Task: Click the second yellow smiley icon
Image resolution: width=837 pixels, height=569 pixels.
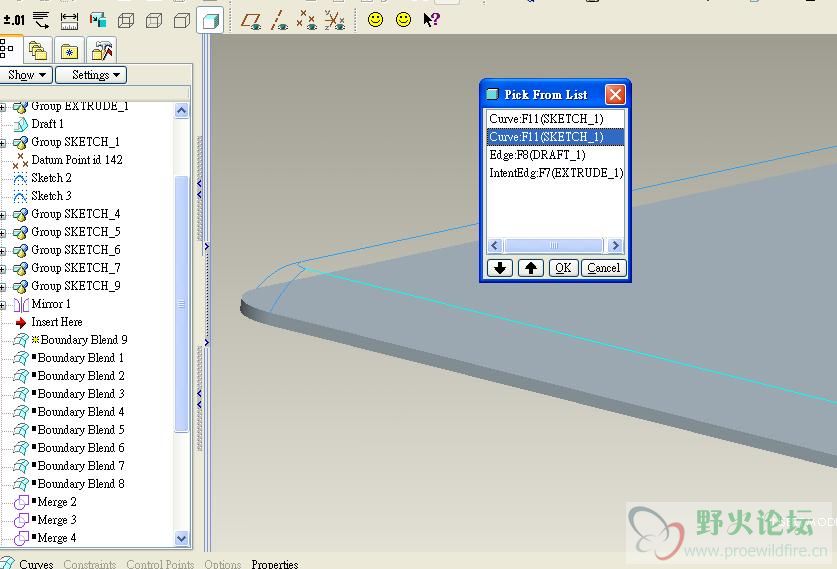Action: tap(404, 20)
